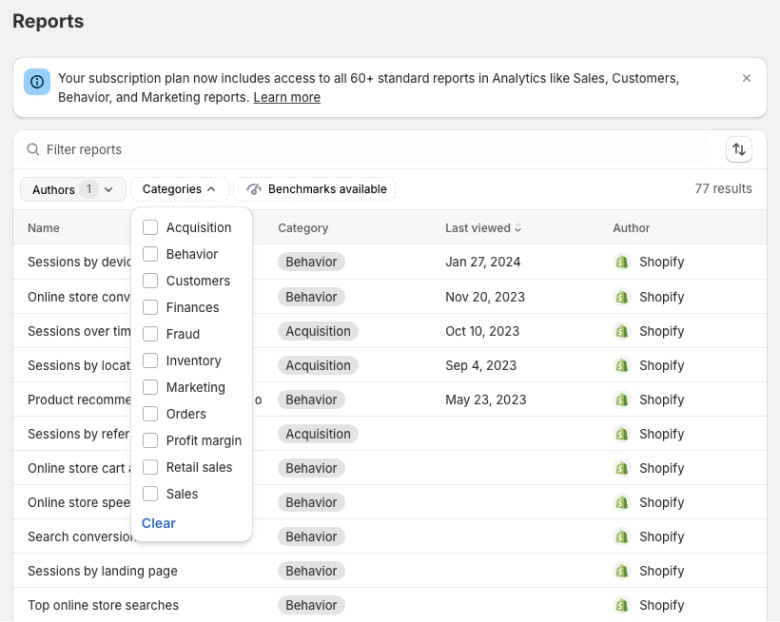This screenshot has height=622, width=780.
Task: Open the Authors filter dropdown
Action: click(73, 189)
